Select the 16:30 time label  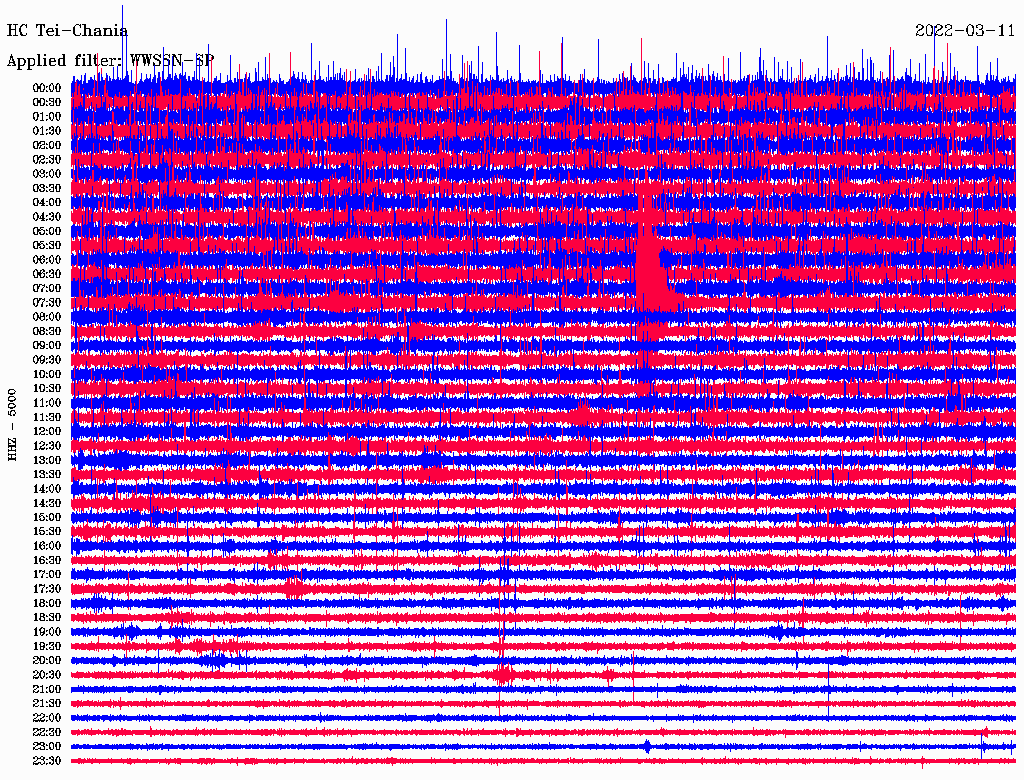point(47,561)
